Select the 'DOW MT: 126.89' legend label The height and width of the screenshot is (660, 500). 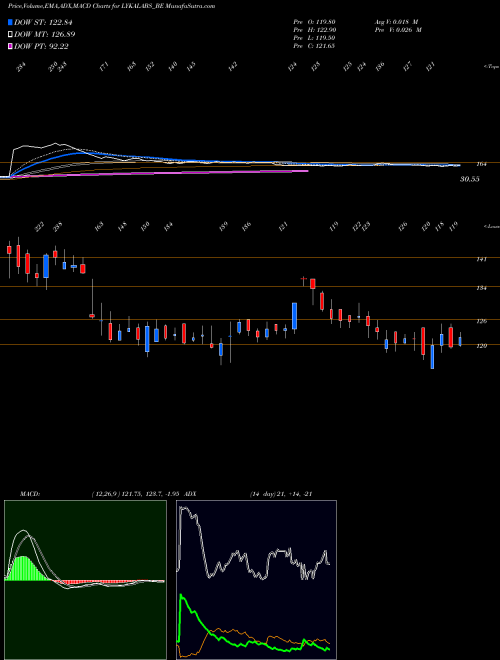pos(45,34)
